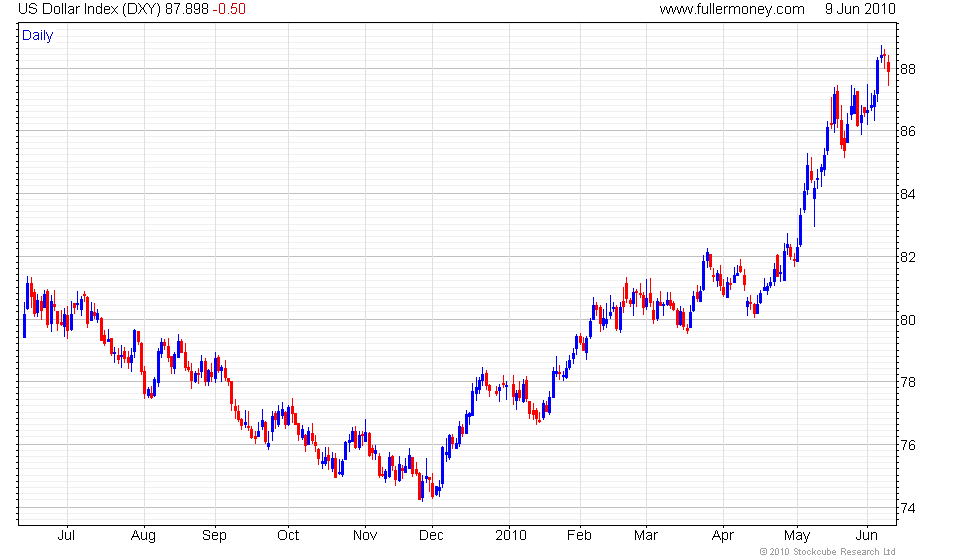The height and width of the screenshot is (560, 980).
Task: Click the 'Dec' label on the time axis
Action: (431, 536)
